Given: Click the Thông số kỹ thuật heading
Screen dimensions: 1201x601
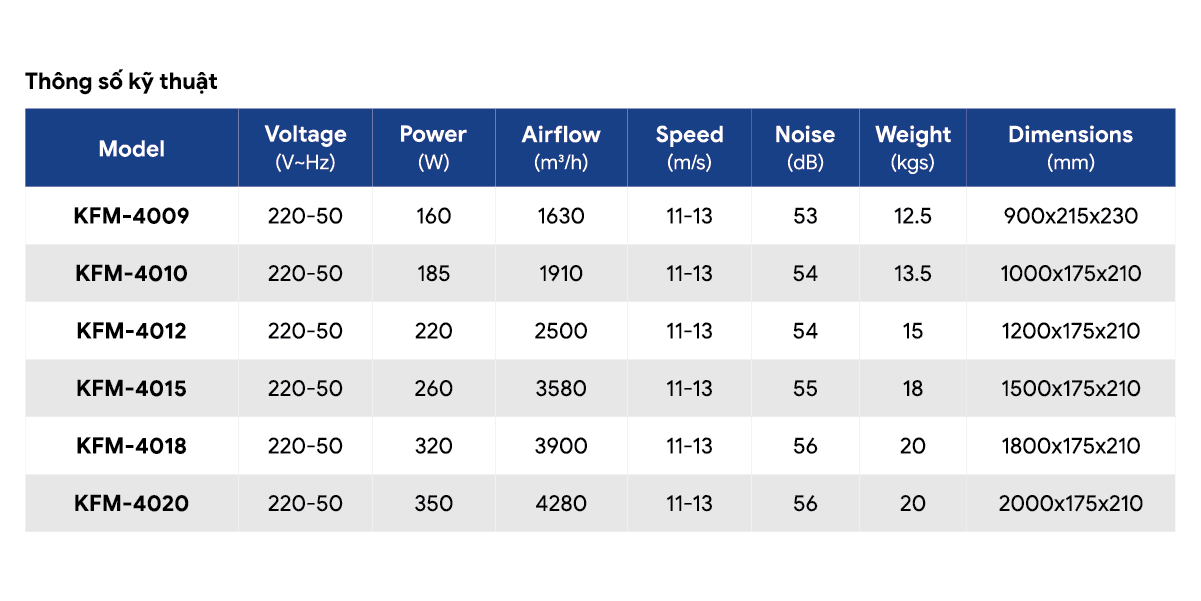Looking at the screenshot, I should (x=121, y=82).
